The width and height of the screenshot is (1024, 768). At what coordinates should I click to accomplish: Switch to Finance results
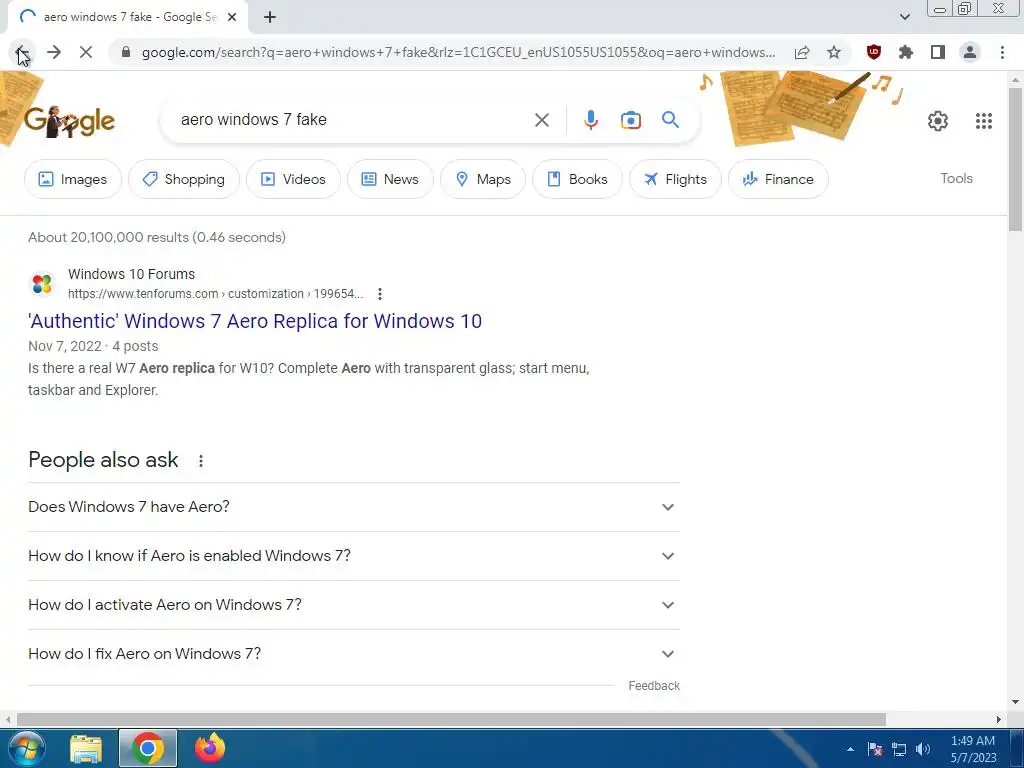pyautogui.click(x=778, y=179)
